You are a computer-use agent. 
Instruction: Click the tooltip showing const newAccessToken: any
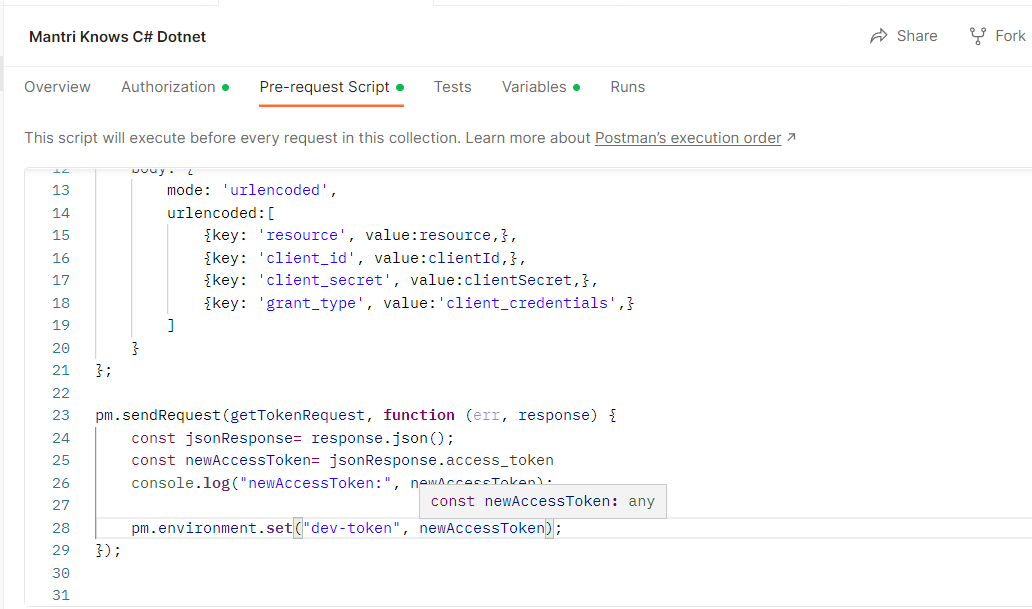coord(542,500)
